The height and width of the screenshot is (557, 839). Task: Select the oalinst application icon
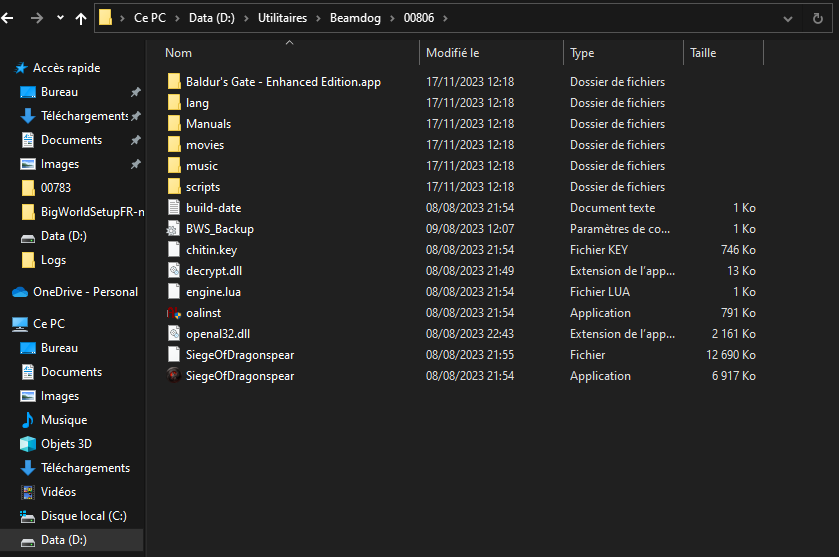(174, 312)
